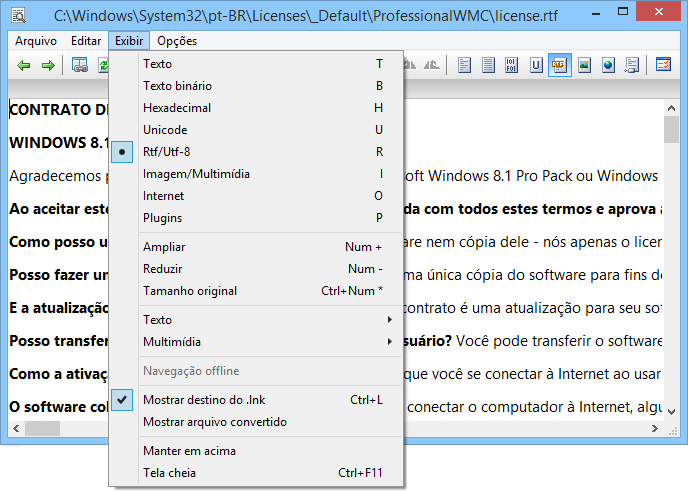
Task: Click the horizontal scrollbar thumb
Action: tap(42, 428)
